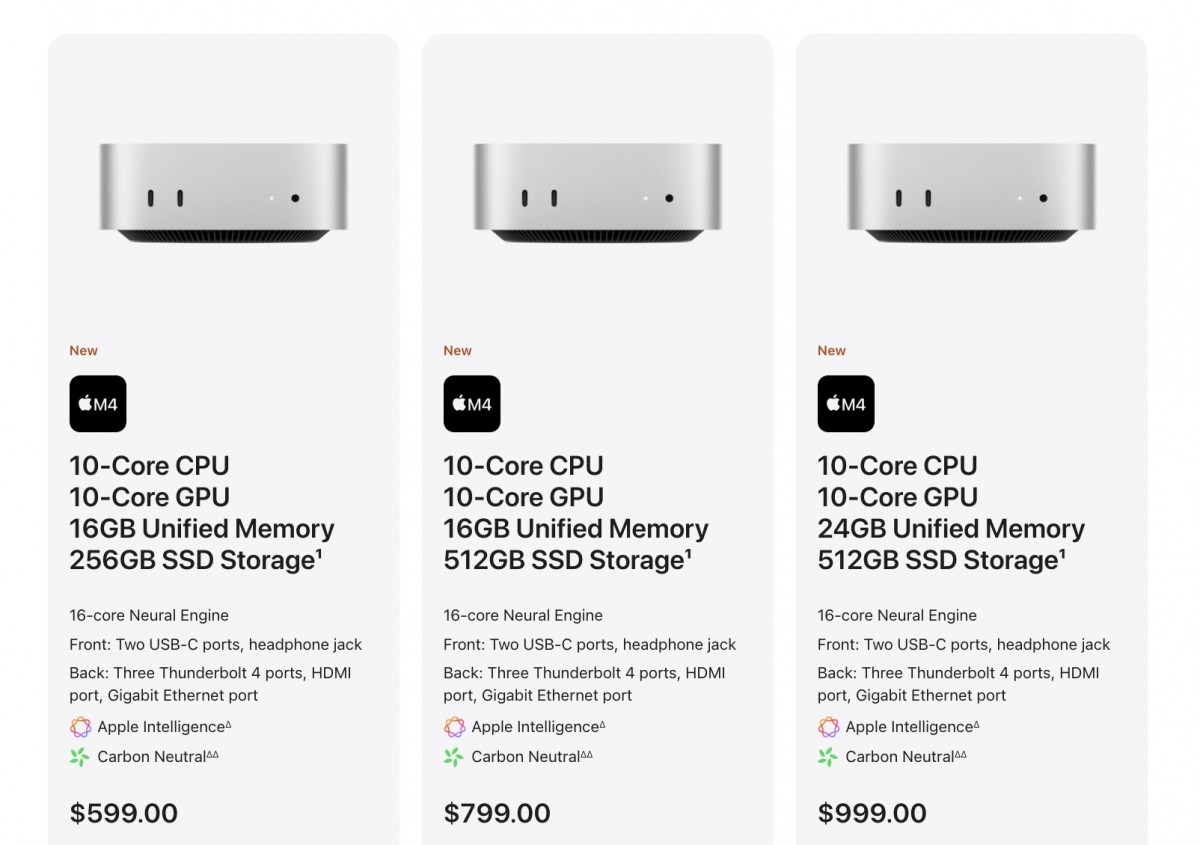This screenshot has height=845, width=1200.
Task: Click the $999.00 price
Action: 872,813
